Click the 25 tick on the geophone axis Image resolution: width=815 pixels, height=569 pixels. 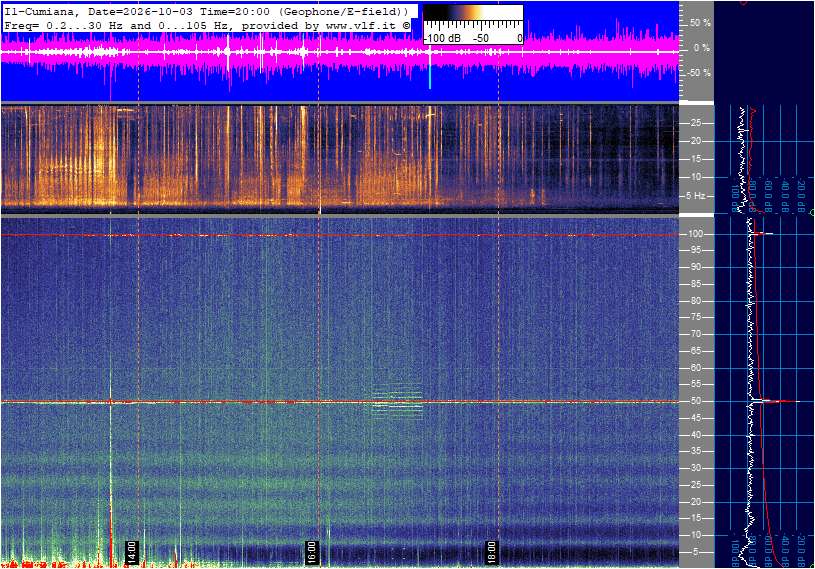[x=695, y=123]
